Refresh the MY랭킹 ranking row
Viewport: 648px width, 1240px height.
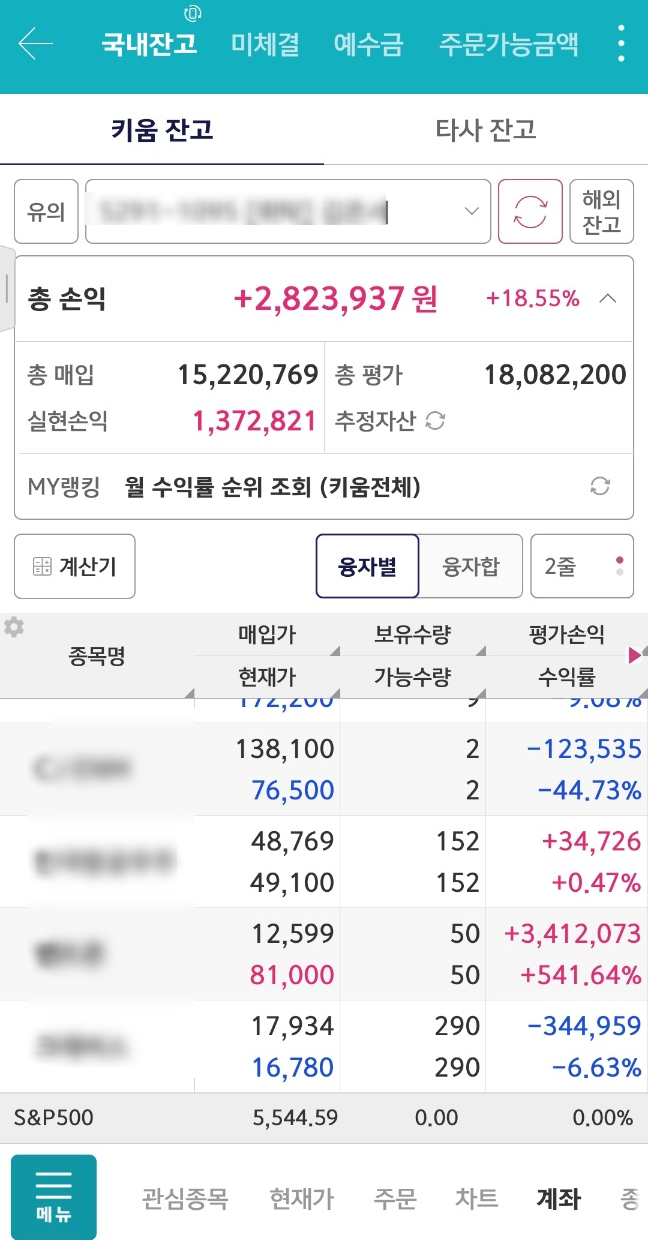pyautogui.click(x=600, y=487)
